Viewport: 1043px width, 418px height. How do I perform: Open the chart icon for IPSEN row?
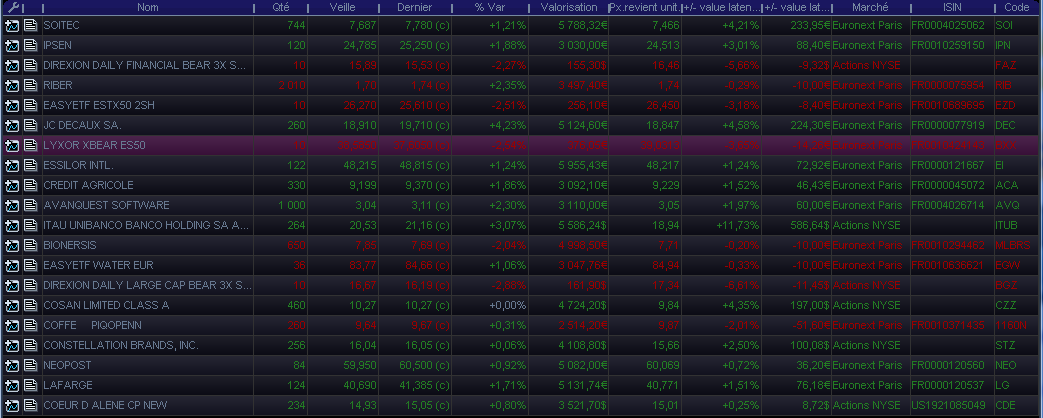pyautogui.click(x=12, y=46)
